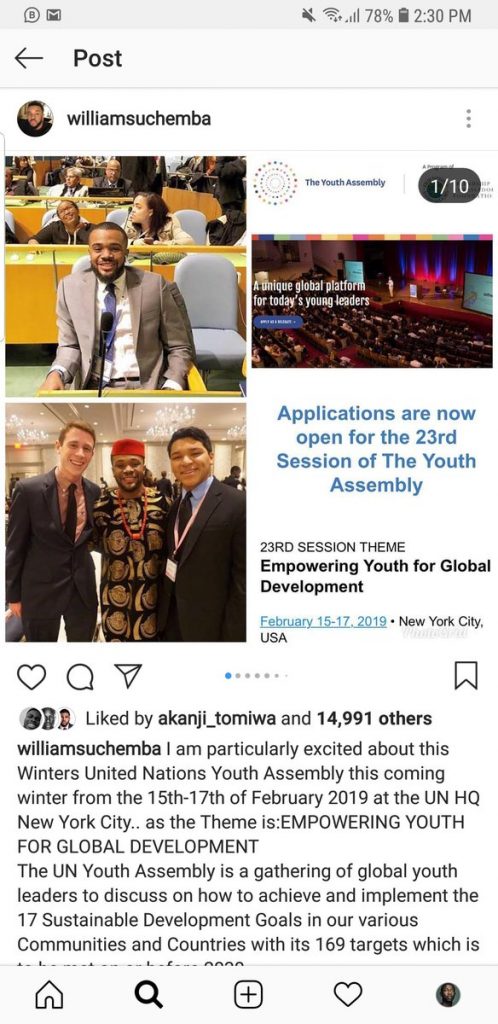498x1024 pixels.
Task: Open the williamsuchemba profile picture
Action: pos(35,119)
